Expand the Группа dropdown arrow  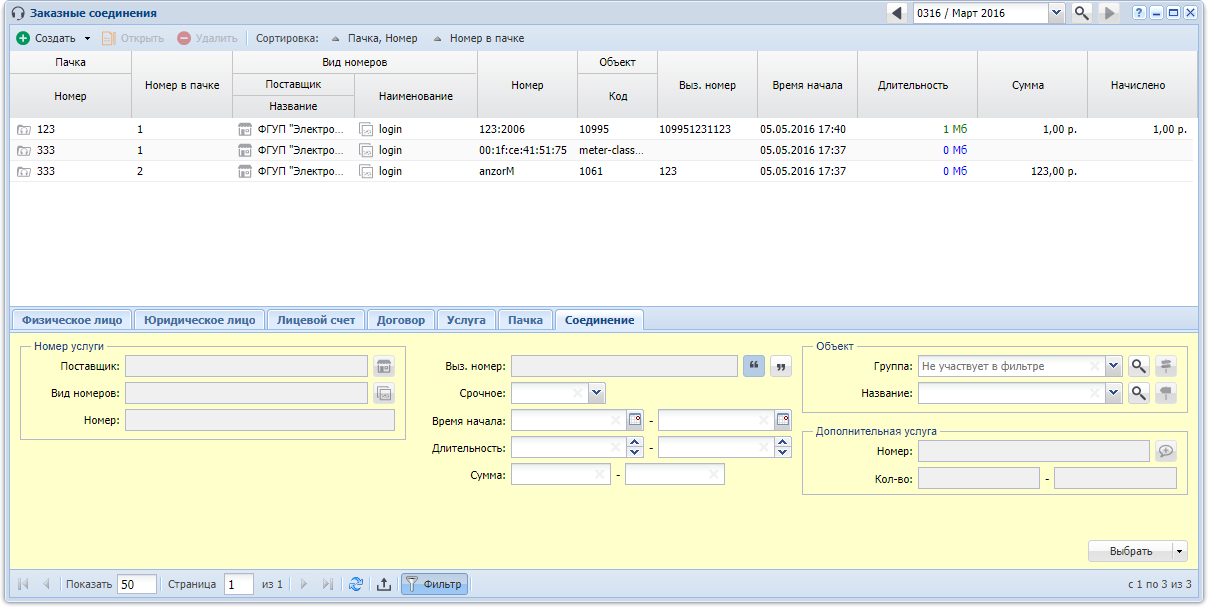[1115, 367]
